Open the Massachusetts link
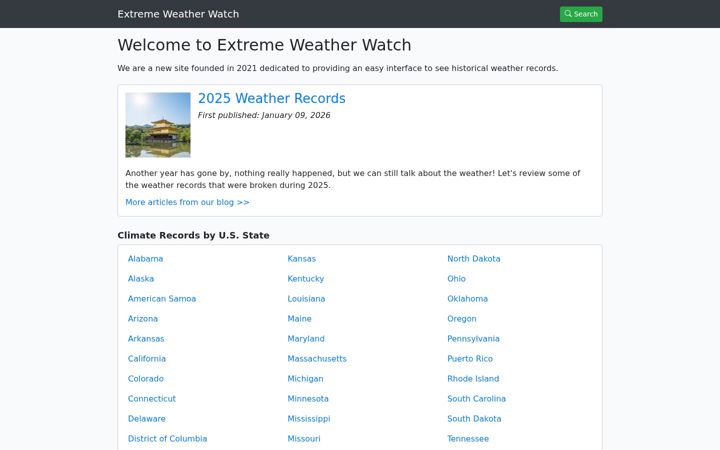720x450 pixels. [x=317, y=359]
